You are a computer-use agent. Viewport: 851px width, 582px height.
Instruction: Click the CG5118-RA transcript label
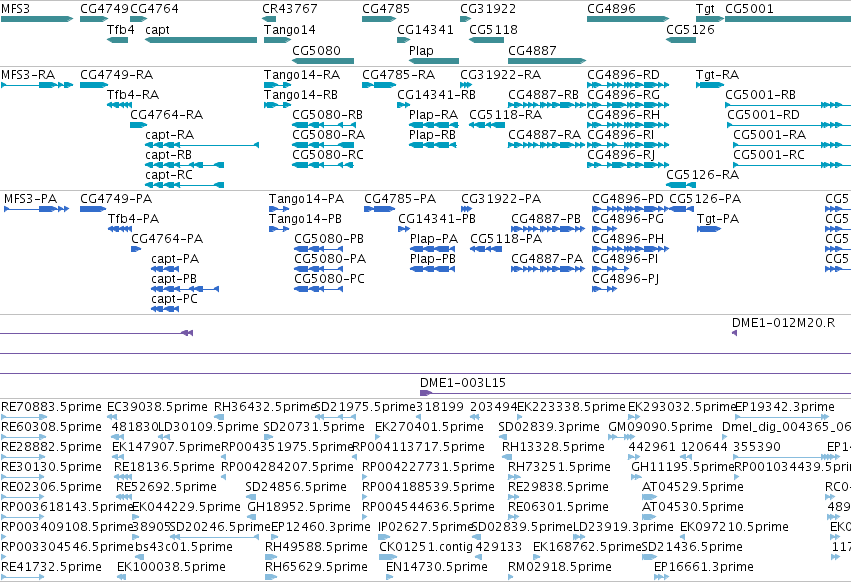click(x=505, y=115)
